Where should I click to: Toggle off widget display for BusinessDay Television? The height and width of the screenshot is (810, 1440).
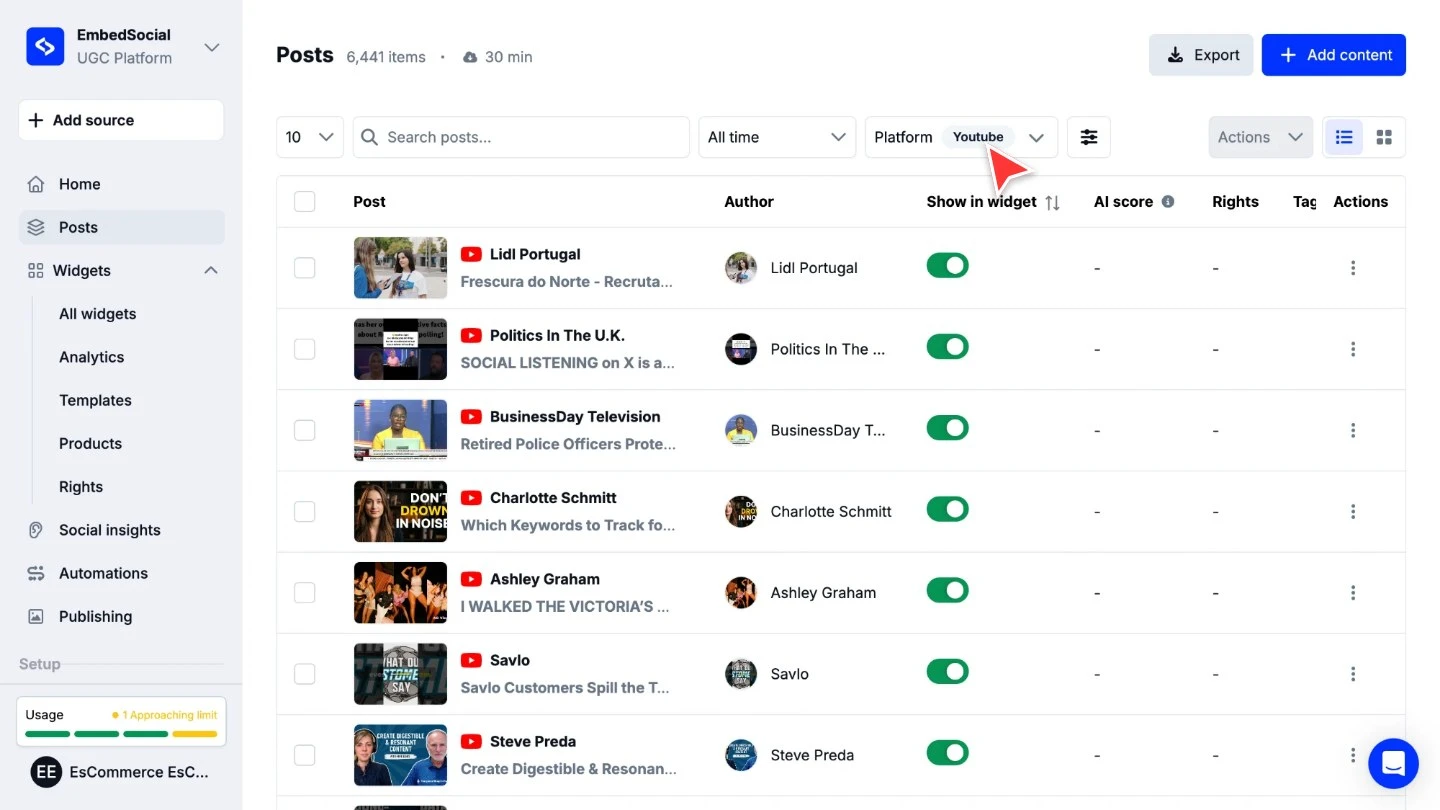point(948,428)
